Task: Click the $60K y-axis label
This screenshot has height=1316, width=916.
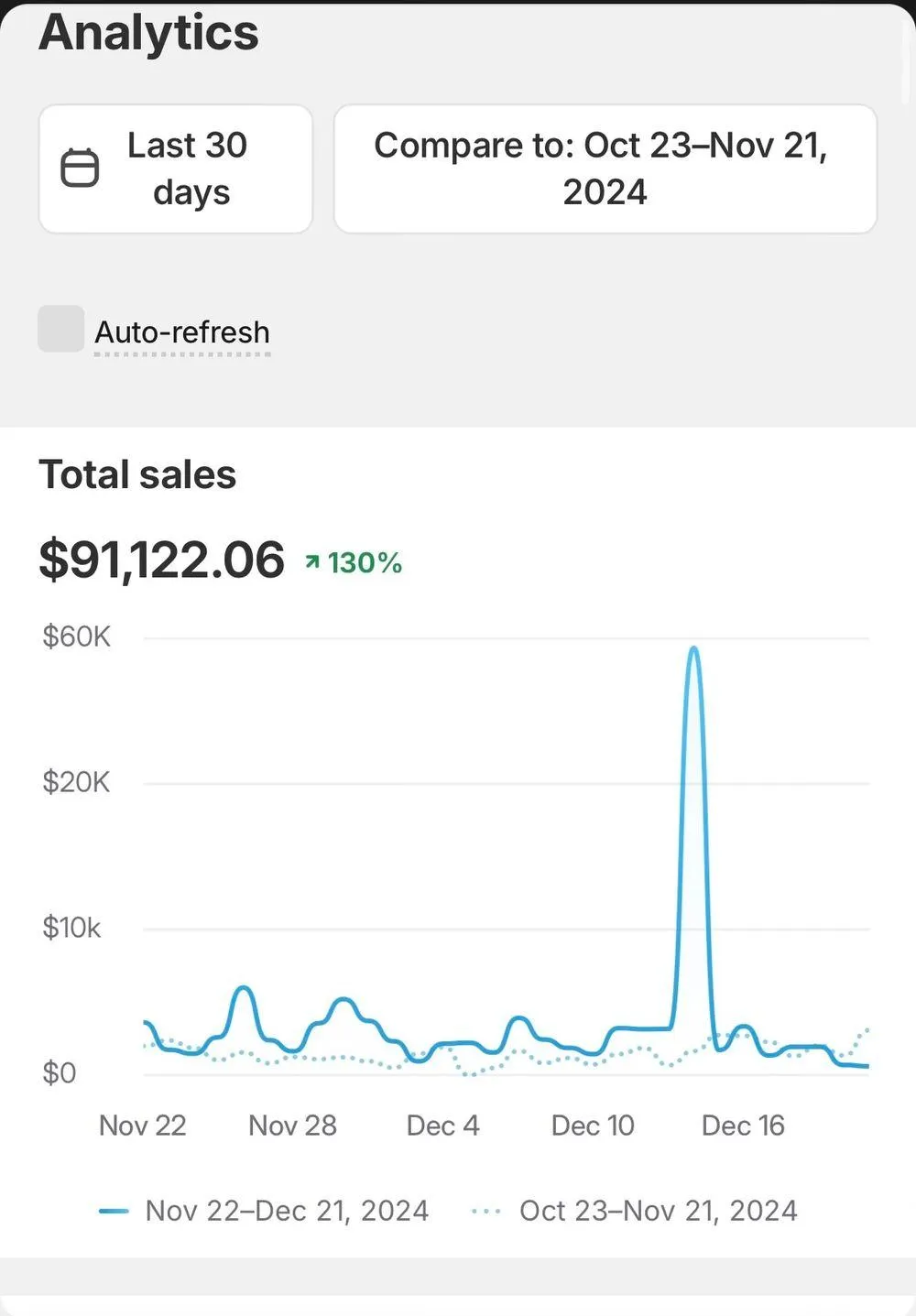Action: (x=76, y=636)
